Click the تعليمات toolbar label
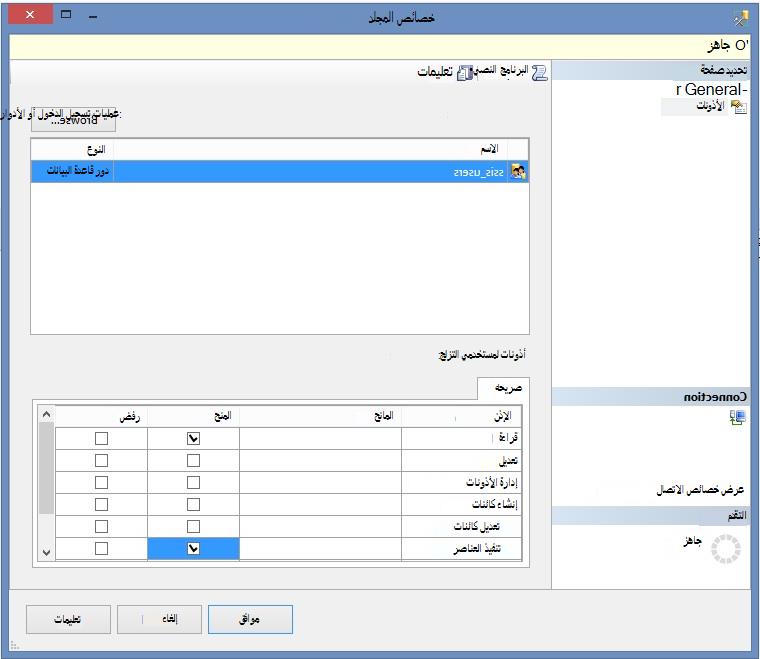 pyautogui.click(x=435, y=72)
